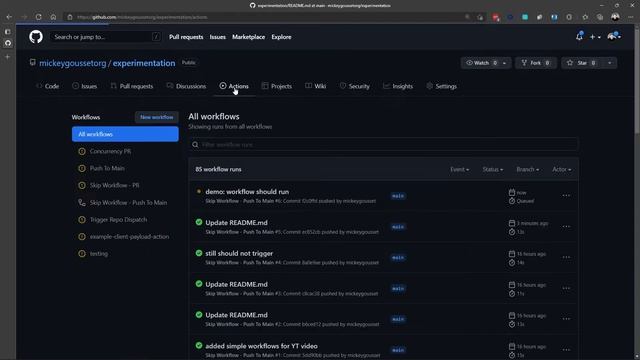This screenshot has width=640, height=360.
Task: Open the 3 minutes ago Update README.md run
Action: (236, 222)
